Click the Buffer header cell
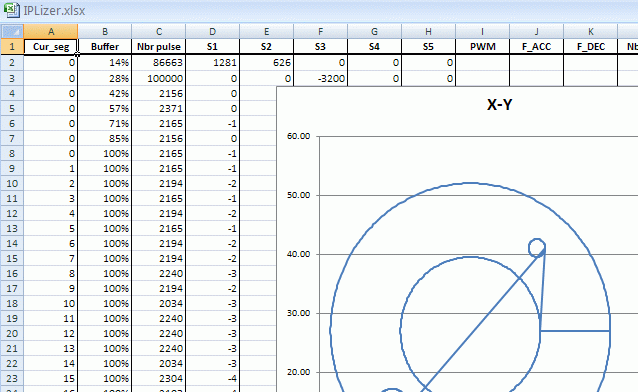 pyautogui.click(x=105, y=47)
